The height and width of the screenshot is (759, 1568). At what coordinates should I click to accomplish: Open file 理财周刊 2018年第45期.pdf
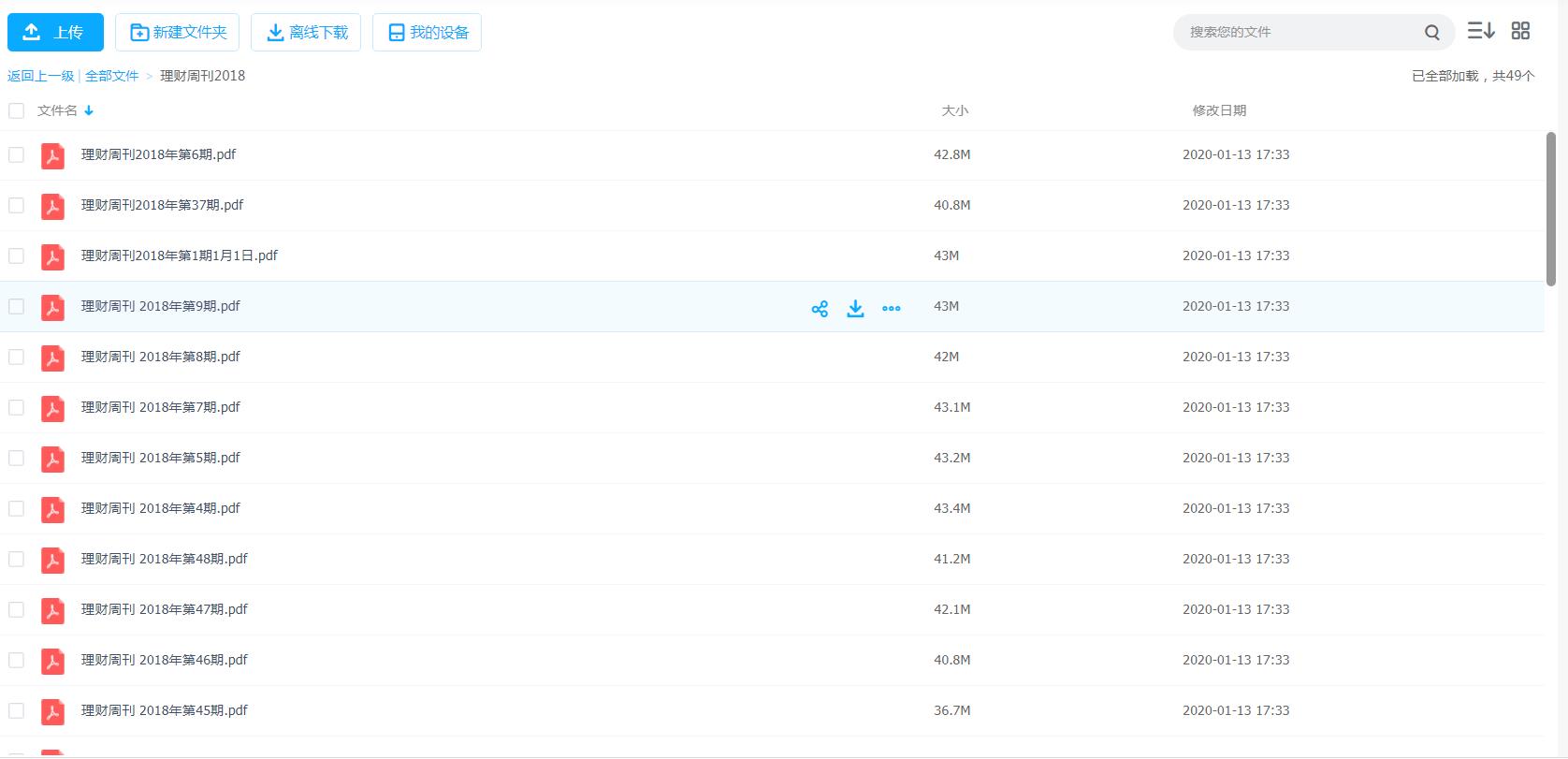pos(165,710)
